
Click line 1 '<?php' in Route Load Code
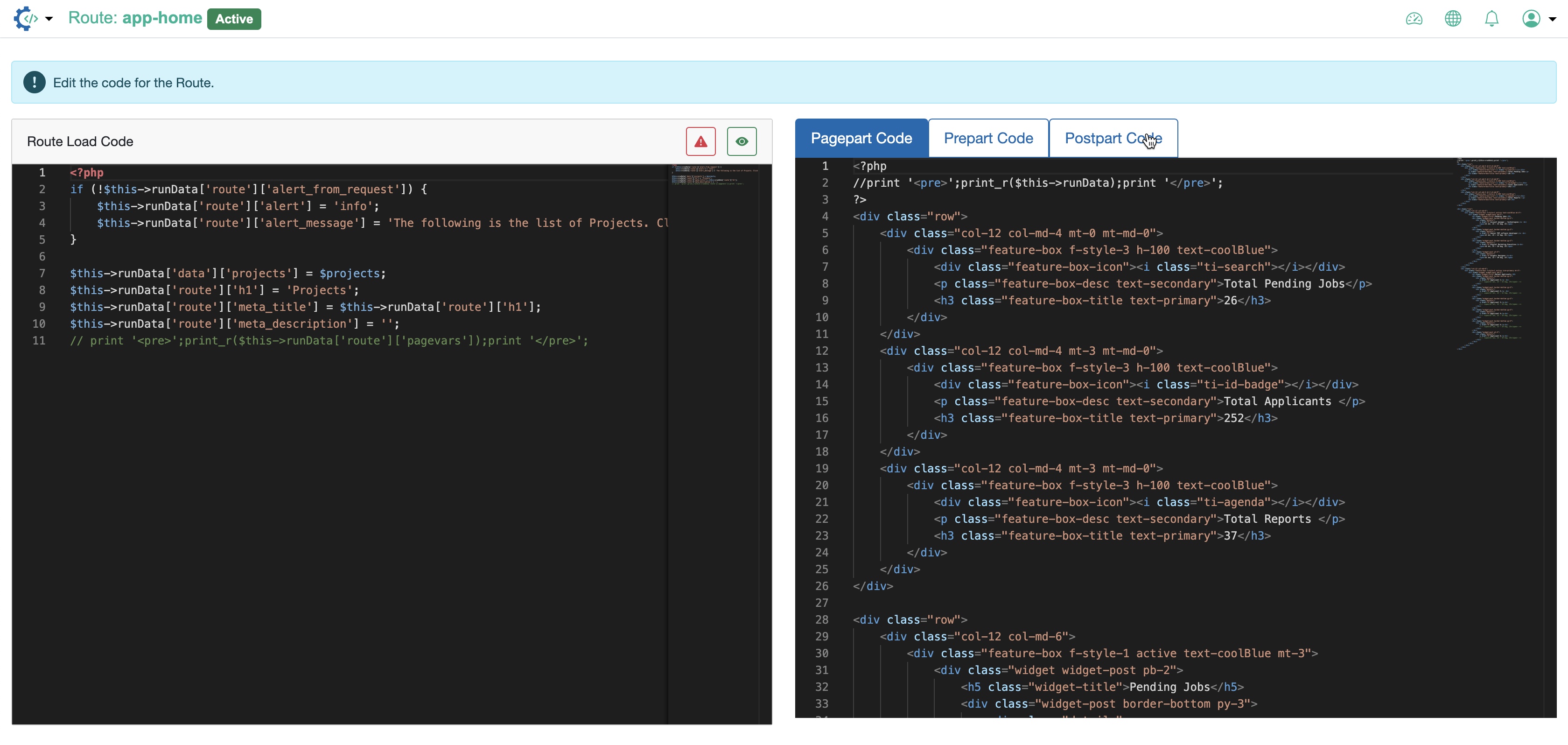pos(86,172)
